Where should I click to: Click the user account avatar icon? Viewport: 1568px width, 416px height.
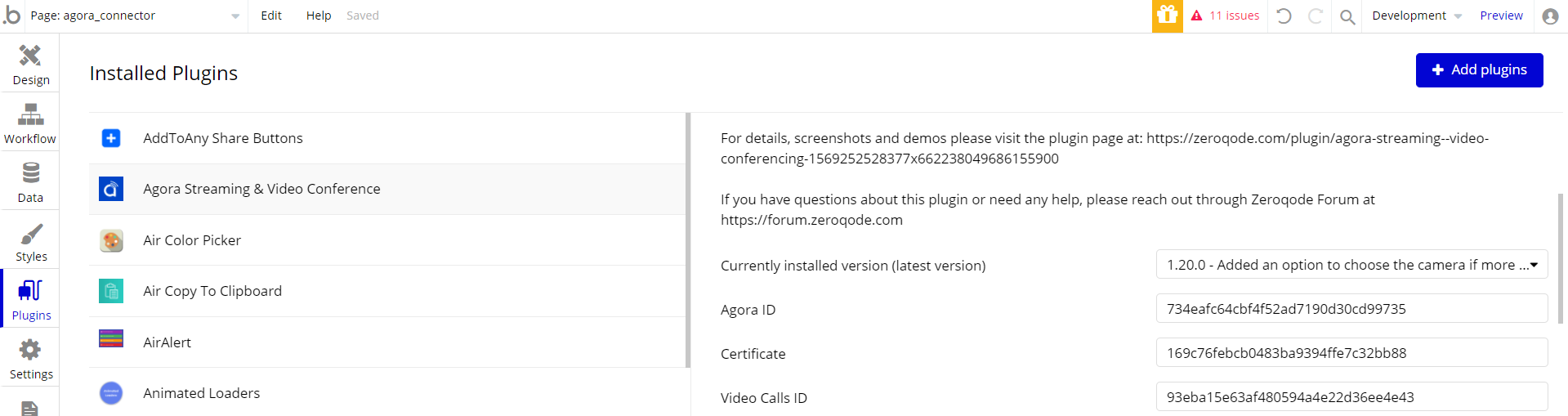1550,16
